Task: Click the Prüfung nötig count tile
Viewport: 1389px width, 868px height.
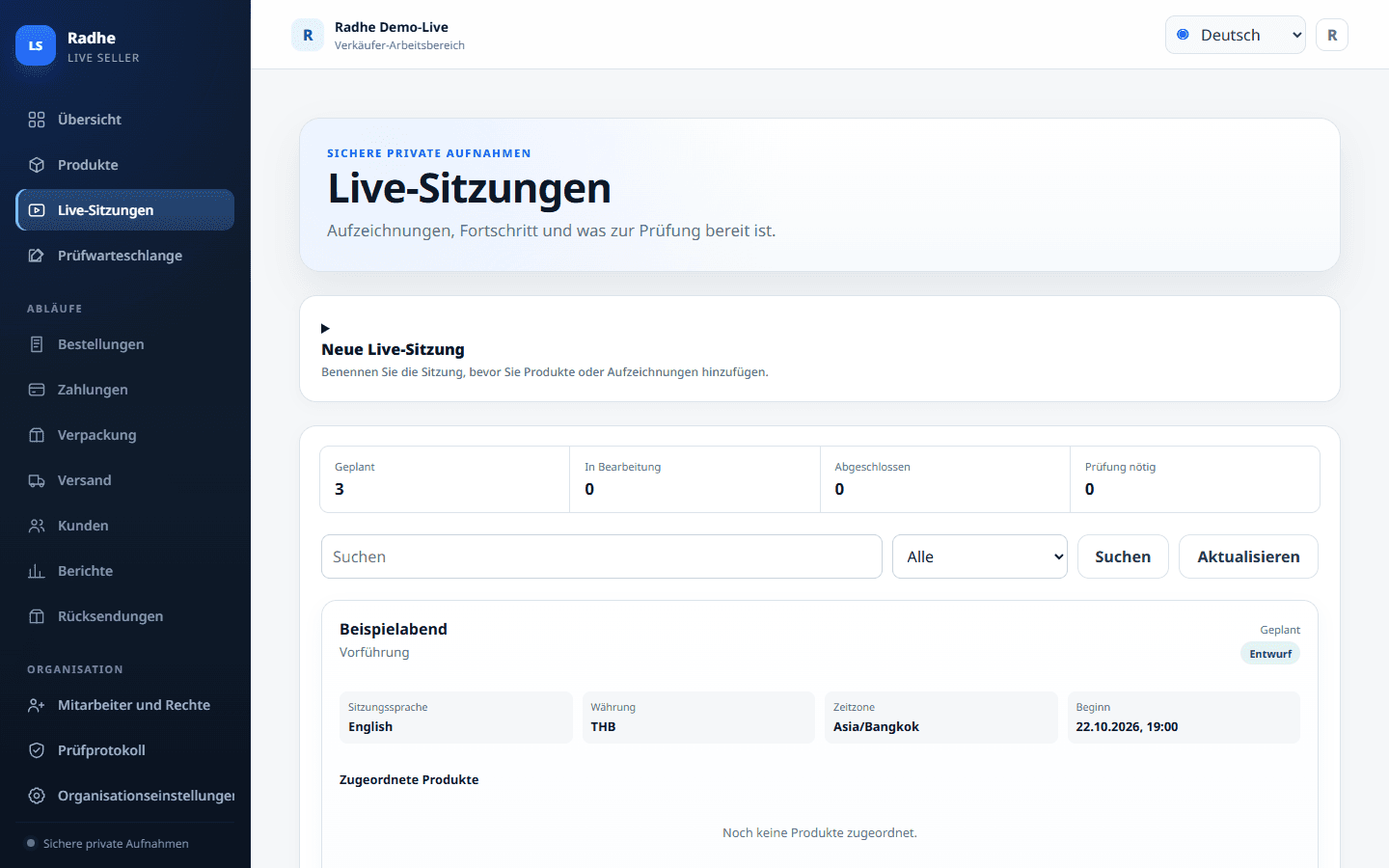Action: (1195, 479)
